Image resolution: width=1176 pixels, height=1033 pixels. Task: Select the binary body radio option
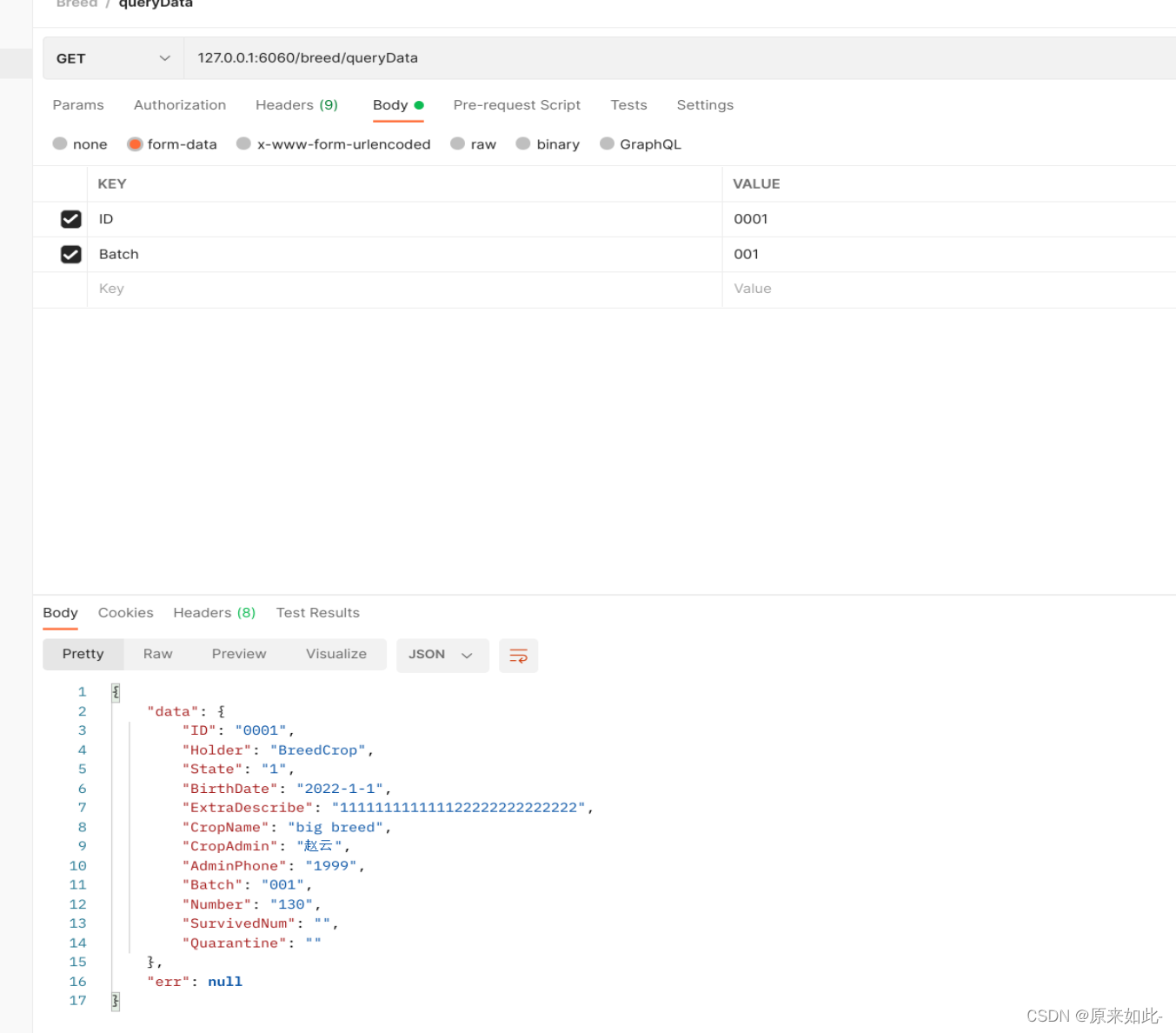pyautogui.click(x=523, y=143)
